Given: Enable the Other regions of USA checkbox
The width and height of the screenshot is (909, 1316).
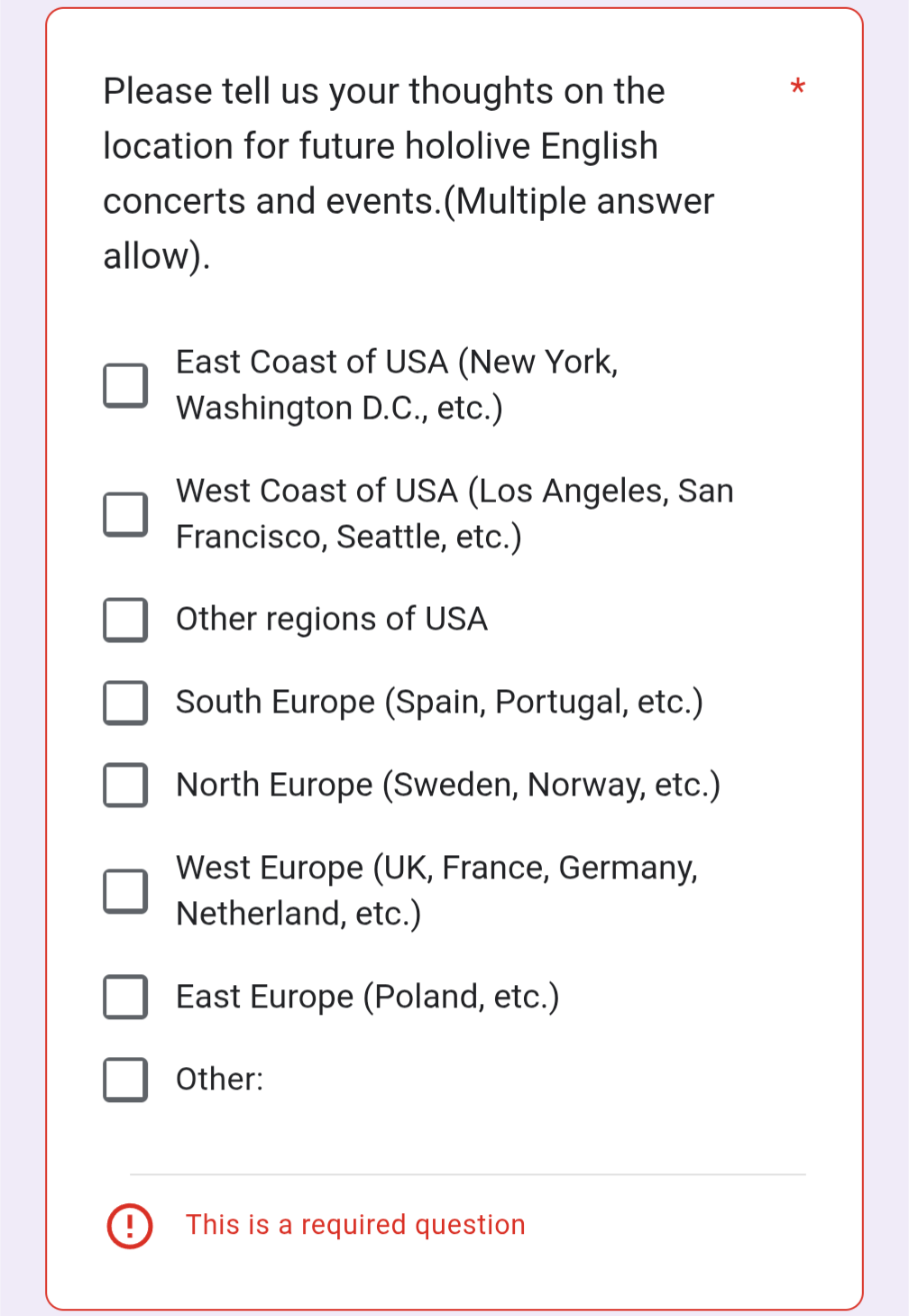Looking at the screenshot, I should coord(125,620).
